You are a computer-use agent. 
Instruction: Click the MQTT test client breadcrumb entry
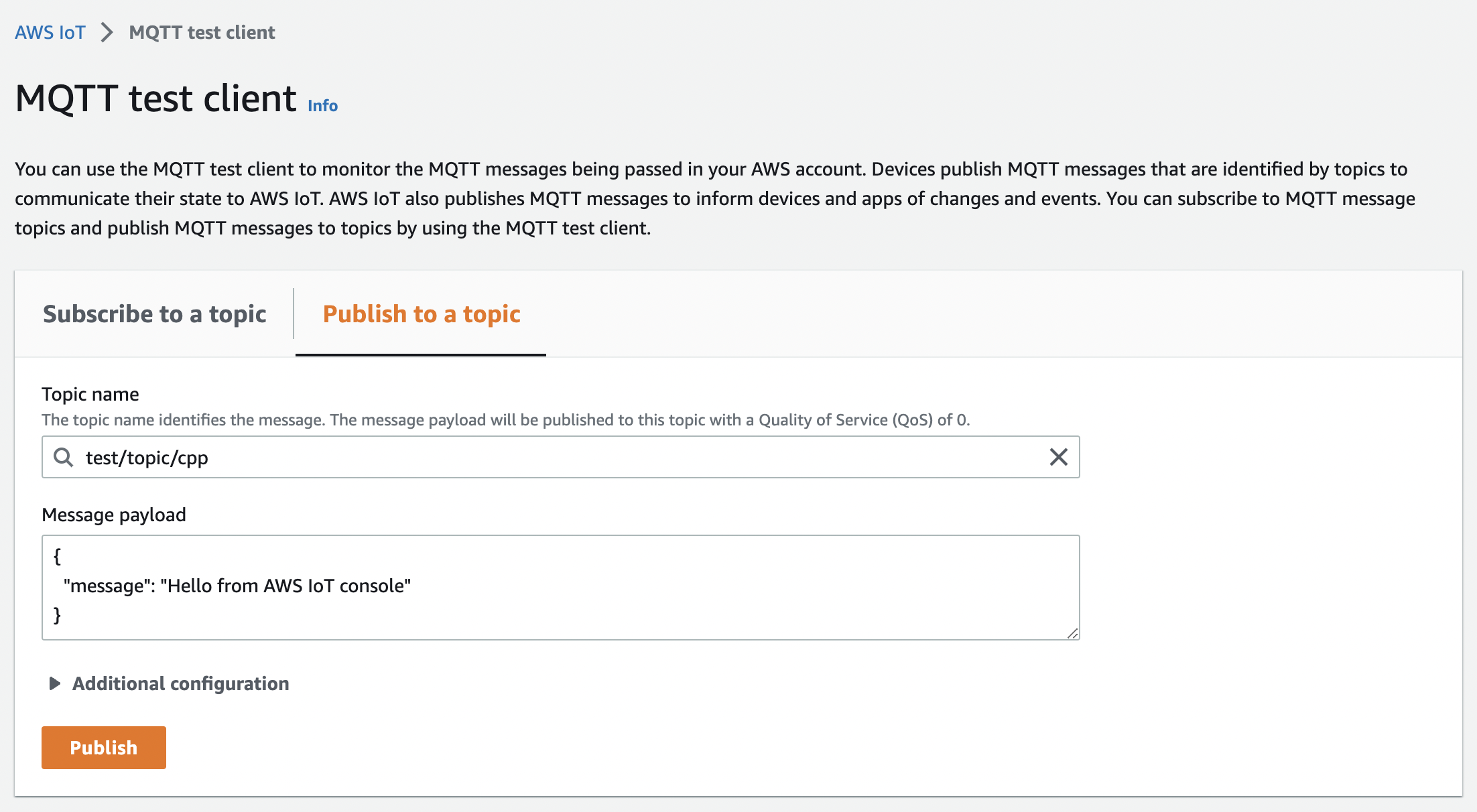pyautogui.click(x=202, y=32)
